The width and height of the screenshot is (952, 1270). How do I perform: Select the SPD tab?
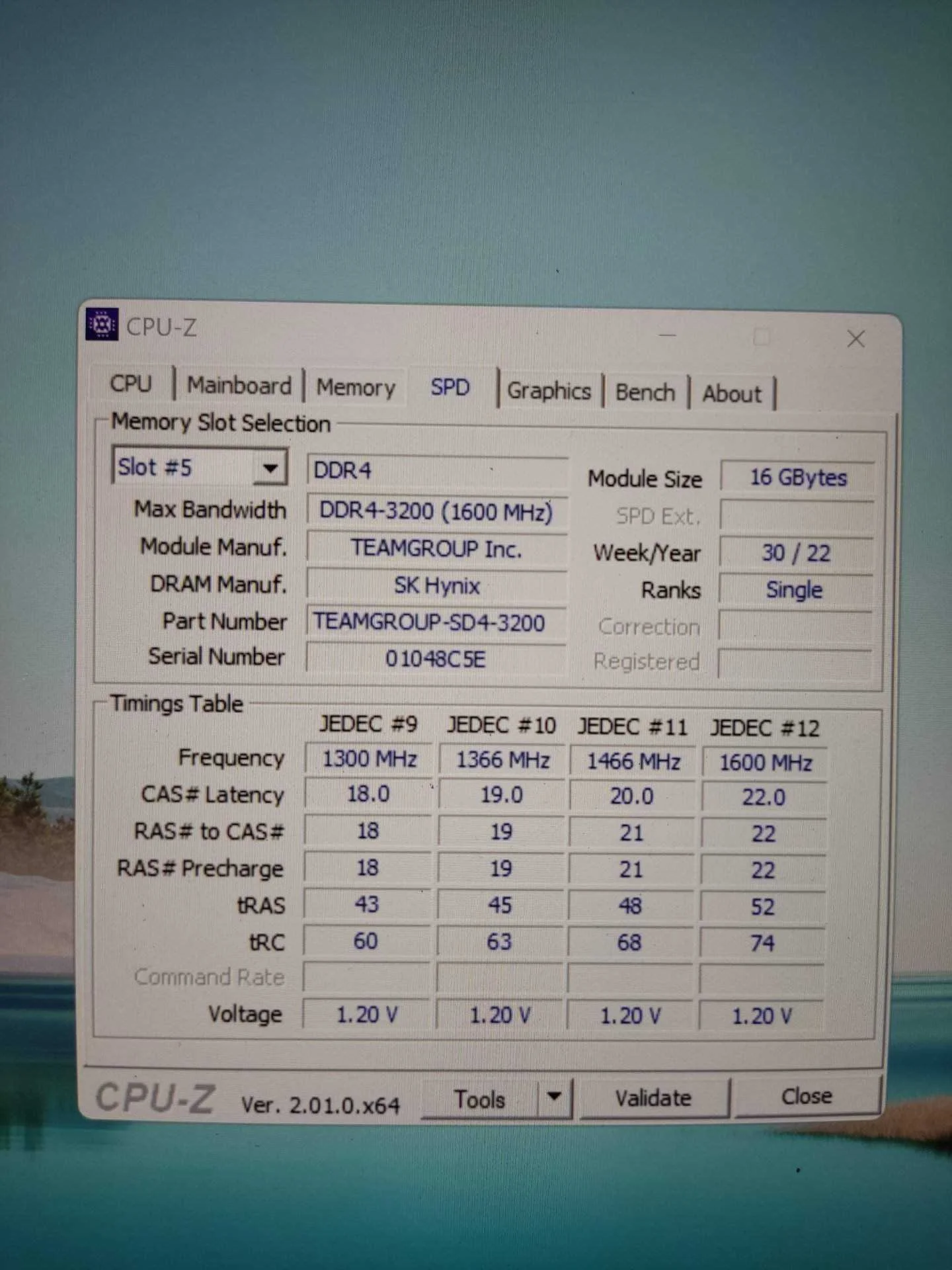(451, 388)
